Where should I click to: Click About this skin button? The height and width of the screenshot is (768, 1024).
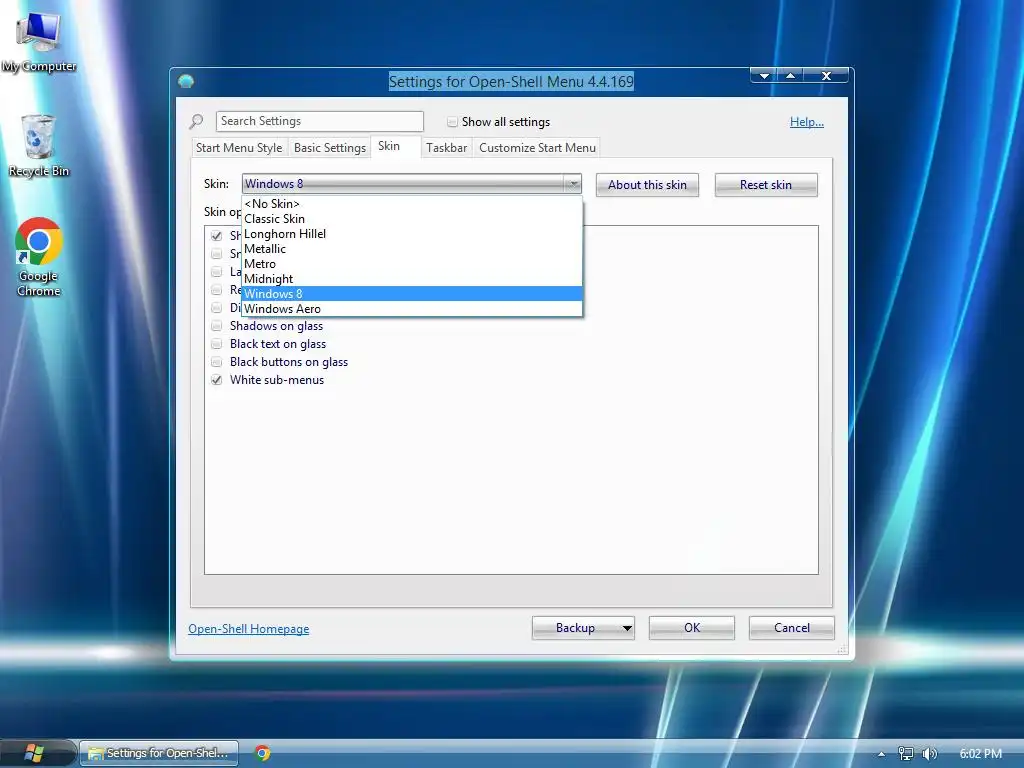[x=647, y=185]
